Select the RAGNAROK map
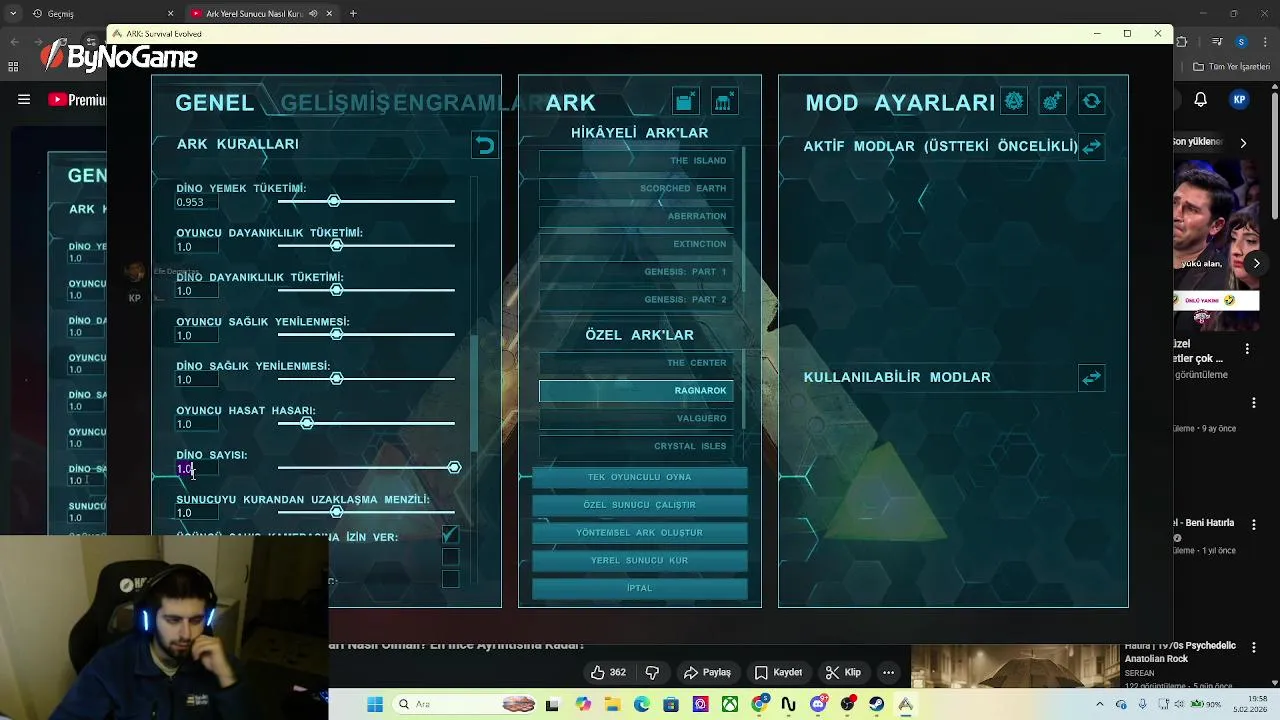The image size is (1280, 720). tap(636, 391)
